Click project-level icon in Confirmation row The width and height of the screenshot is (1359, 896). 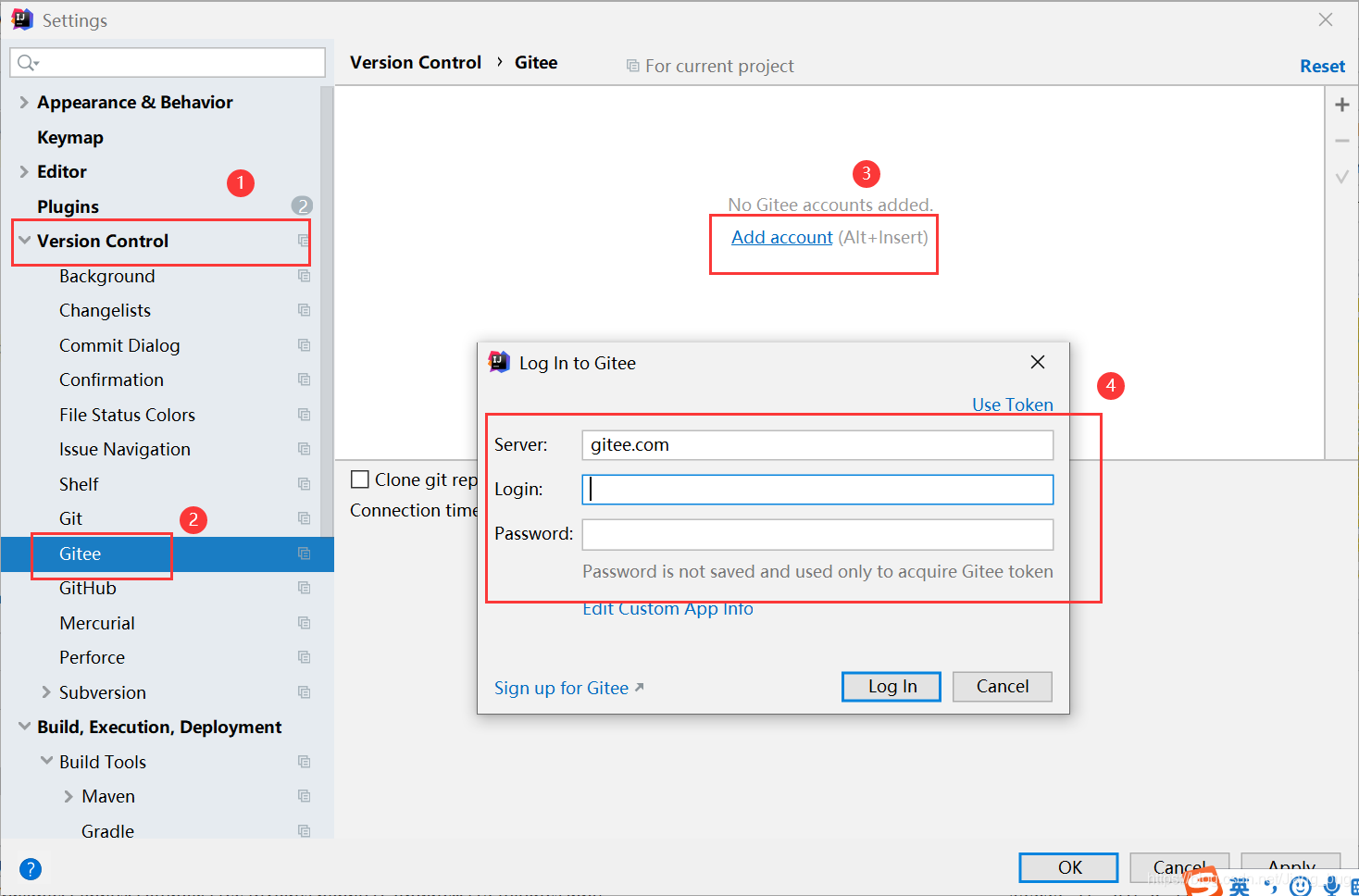pyautogui.click(x=304, y=380)
